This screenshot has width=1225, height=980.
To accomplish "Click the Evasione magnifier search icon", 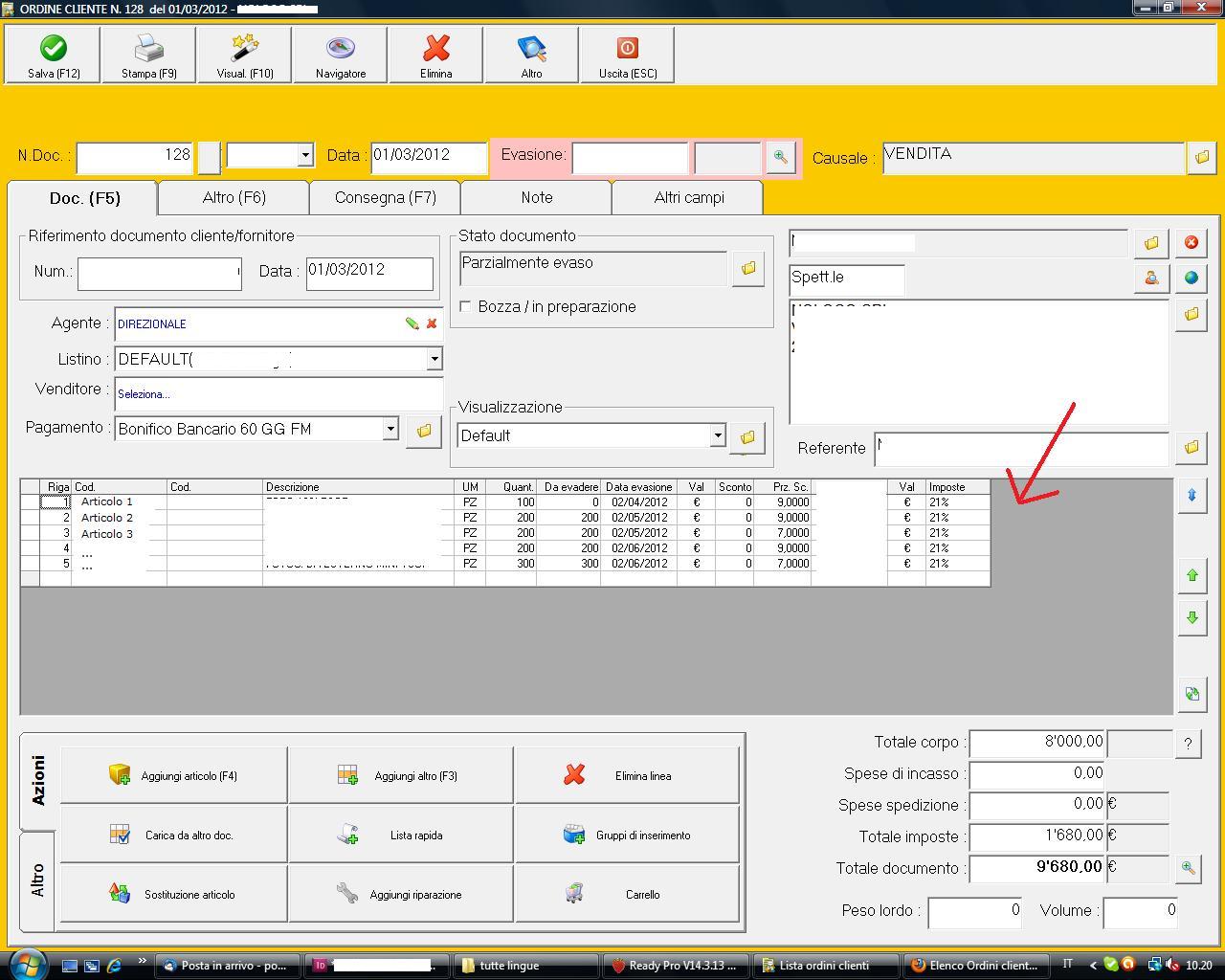I will pyautogui.click(x=781, y=157).
